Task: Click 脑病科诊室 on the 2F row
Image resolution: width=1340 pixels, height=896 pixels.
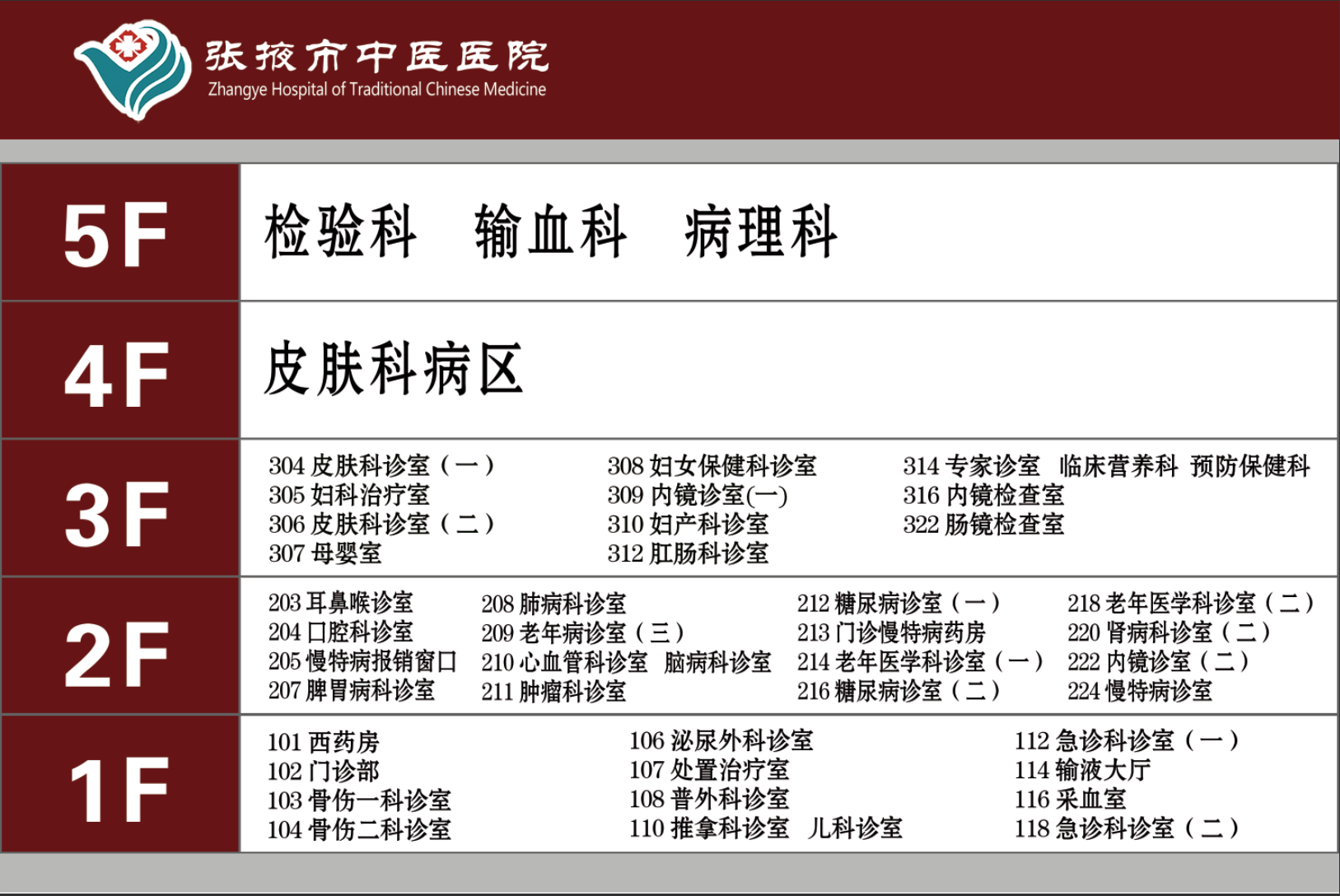Action: point(717,662)
